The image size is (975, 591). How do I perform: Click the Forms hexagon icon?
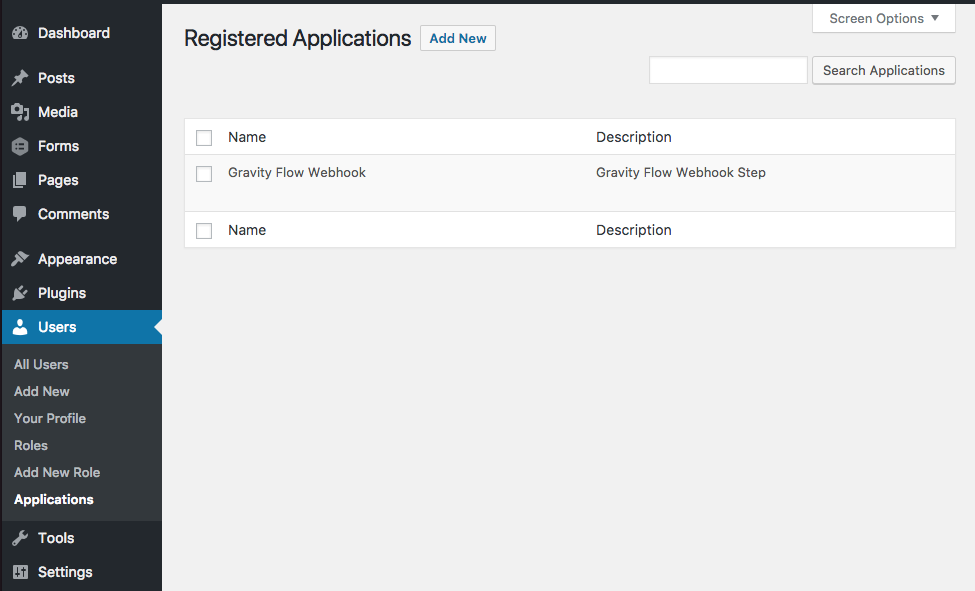click(20, 146)
